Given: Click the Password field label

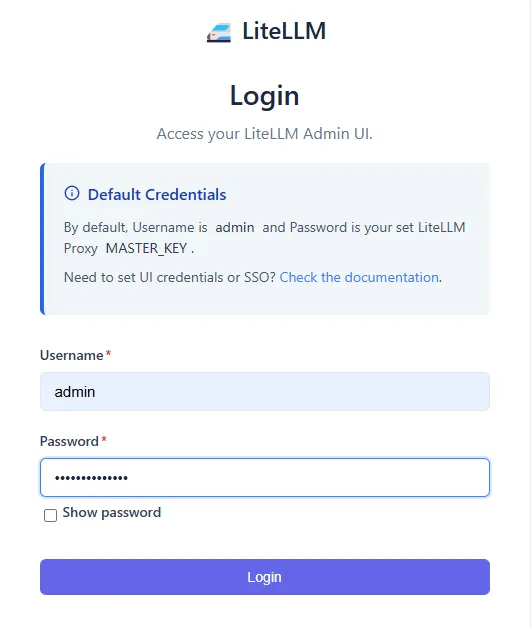Looking at the screenshot, I should click(69, 441).
